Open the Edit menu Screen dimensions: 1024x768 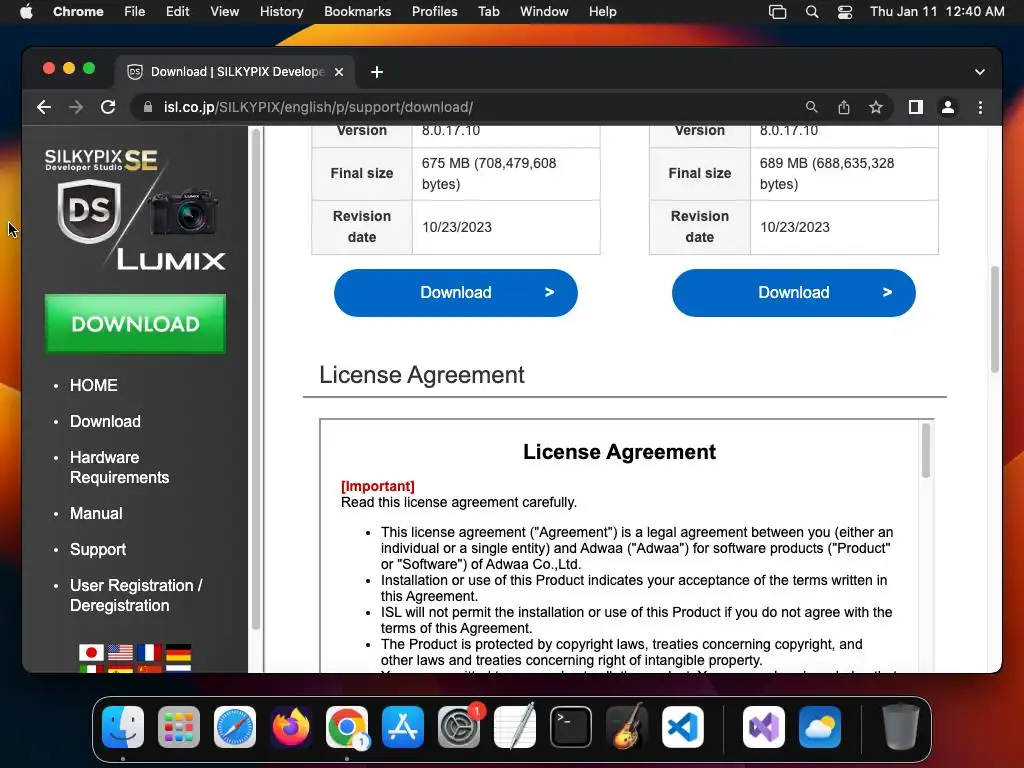point(178,12)
